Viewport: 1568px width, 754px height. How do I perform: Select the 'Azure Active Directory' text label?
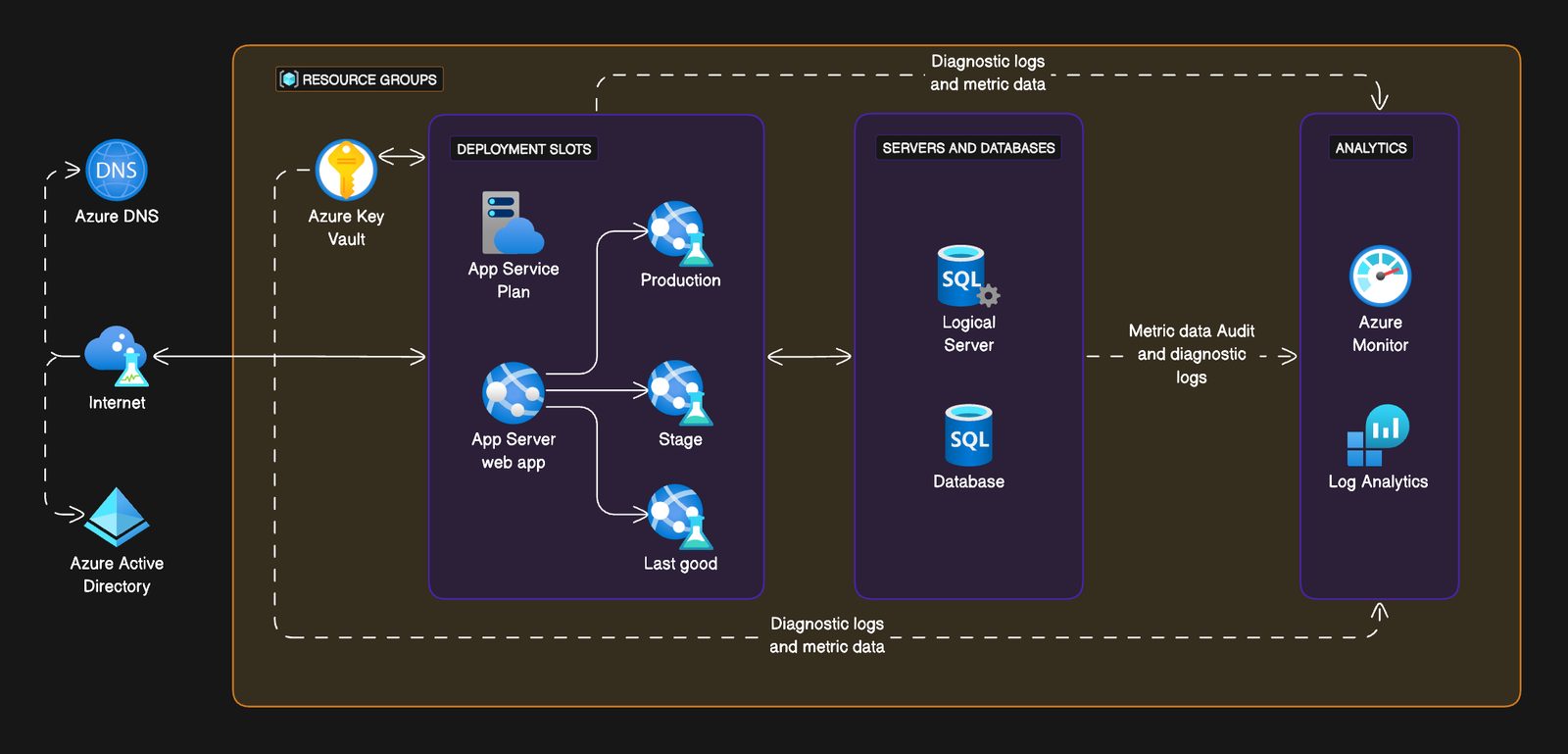pos(117,575)
